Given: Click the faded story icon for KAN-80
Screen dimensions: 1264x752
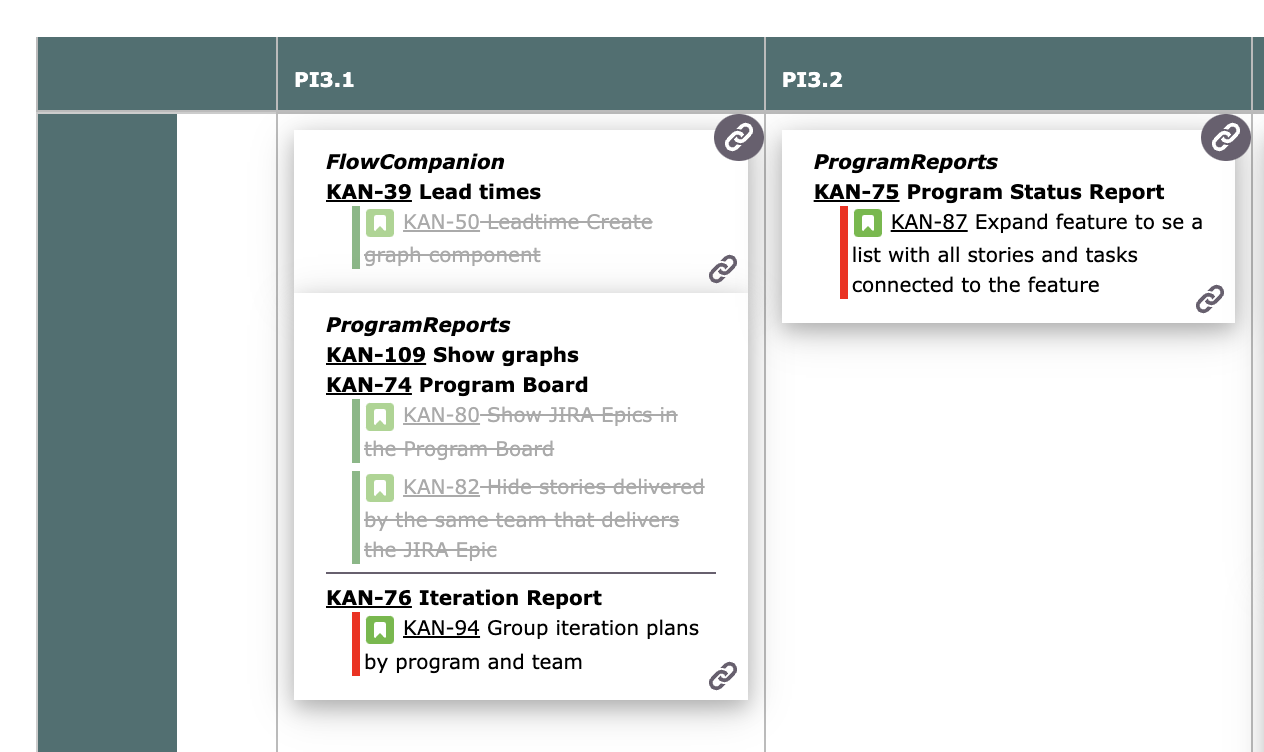Looking at the screenshot, I should tap(380, 416).
